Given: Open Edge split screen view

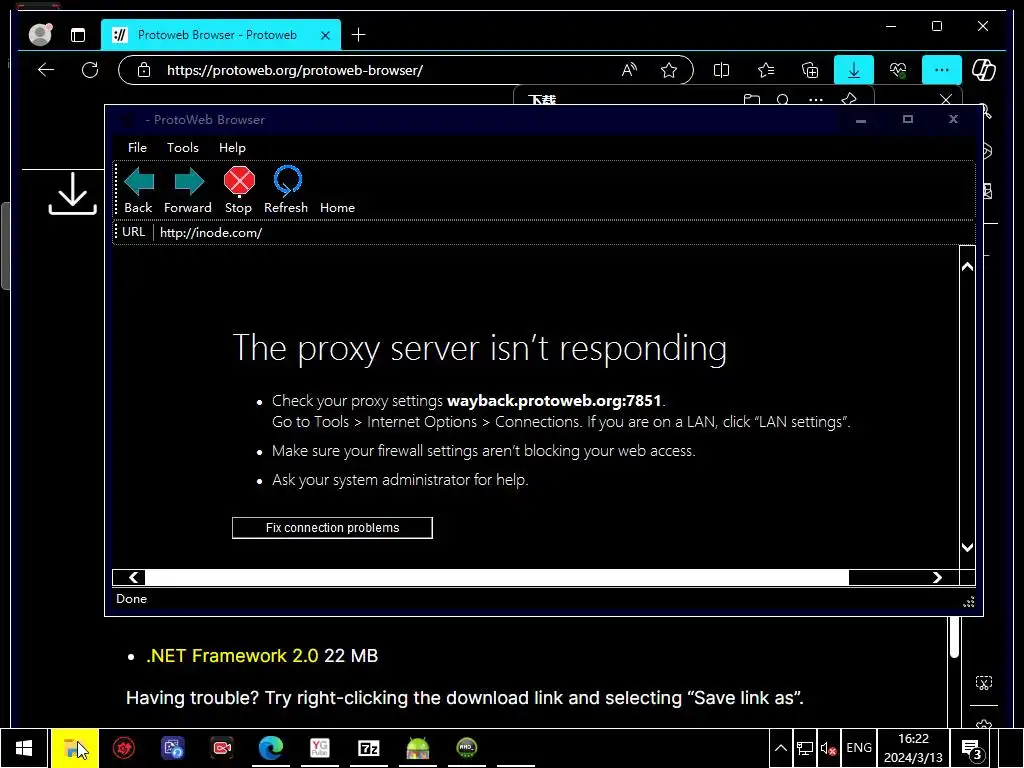Looking at the screenshot, I should (722, 70).
